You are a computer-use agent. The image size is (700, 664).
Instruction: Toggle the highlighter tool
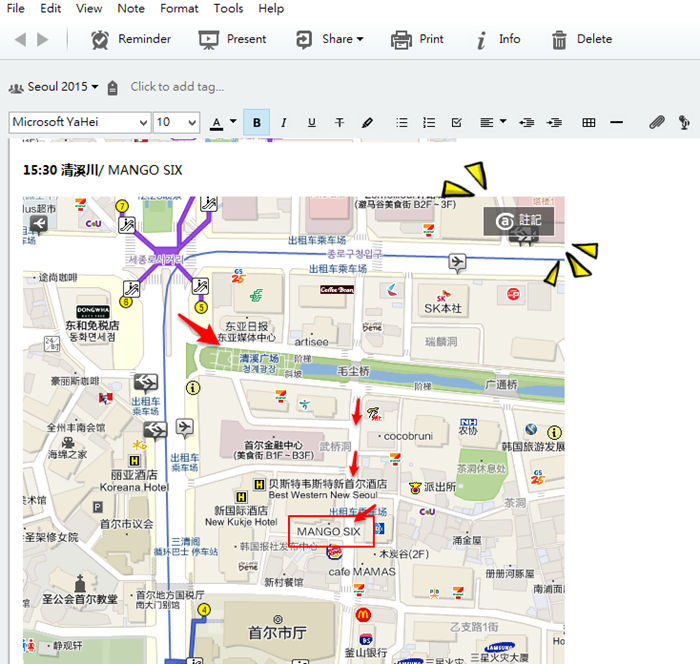click(x=367, y=122)
